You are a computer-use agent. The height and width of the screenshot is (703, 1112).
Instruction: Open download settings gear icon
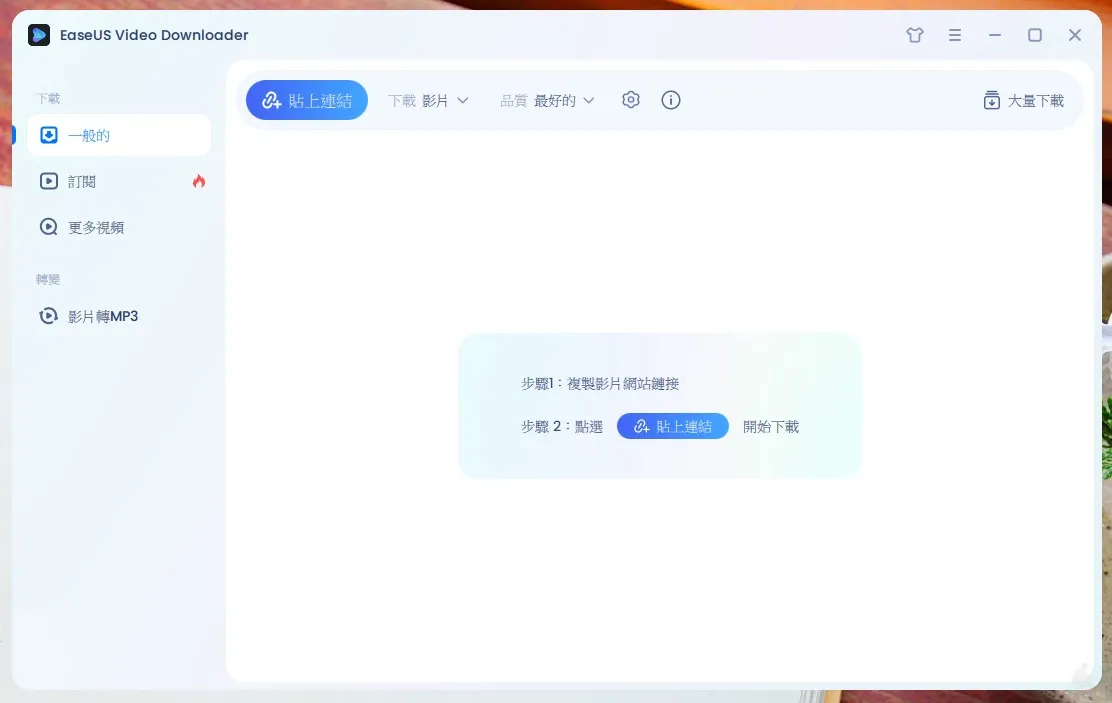point(630,100)
